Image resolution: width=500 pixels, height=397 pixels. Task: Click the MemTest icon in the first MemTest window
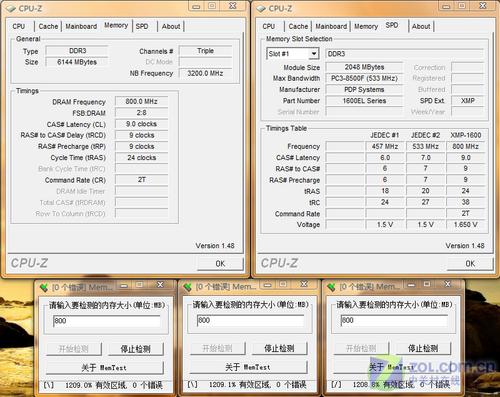[x=44, y=287]
